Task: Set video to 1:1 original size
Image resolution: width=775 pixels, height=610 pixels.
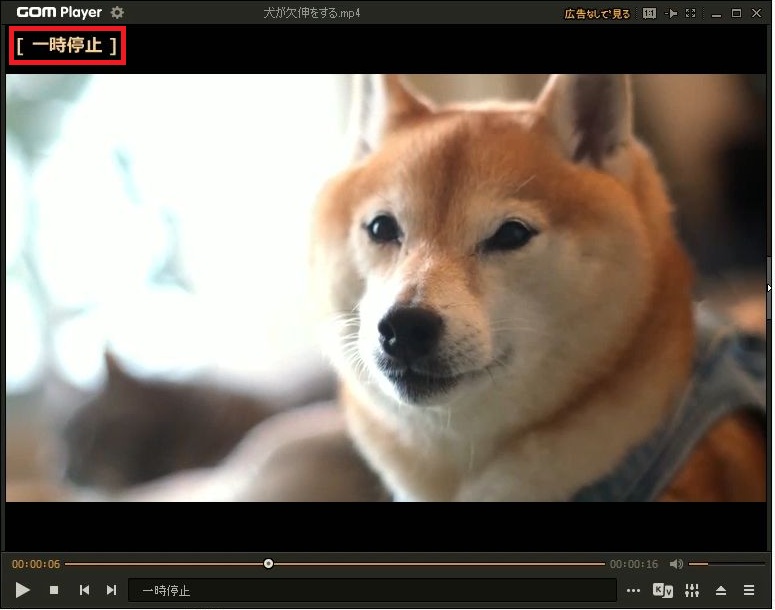Action: coord(650,14)
